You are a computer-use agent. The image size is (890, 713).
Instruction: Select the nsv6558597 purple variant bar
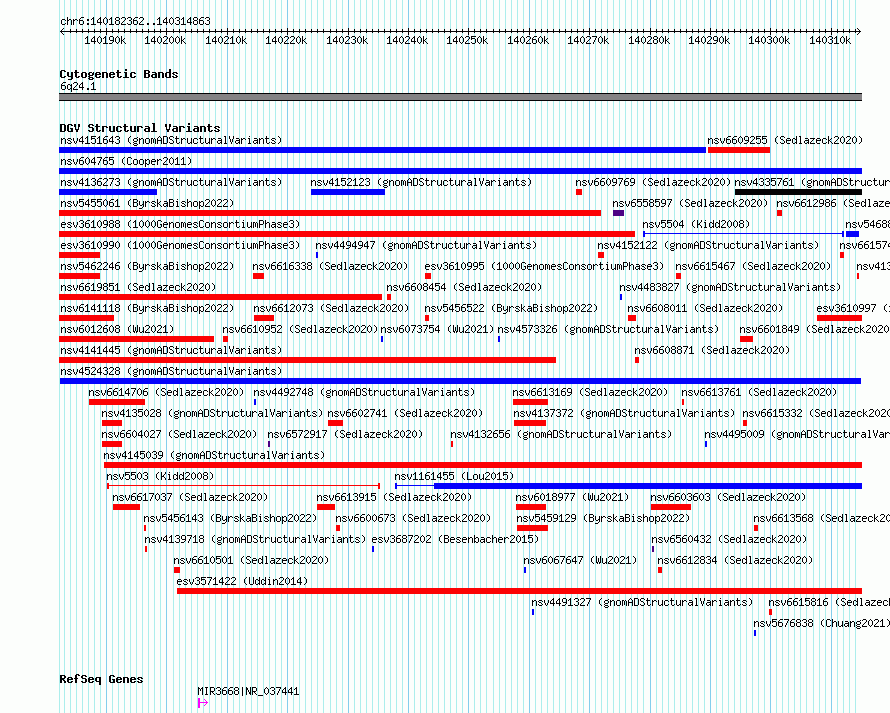coord(619,213)
